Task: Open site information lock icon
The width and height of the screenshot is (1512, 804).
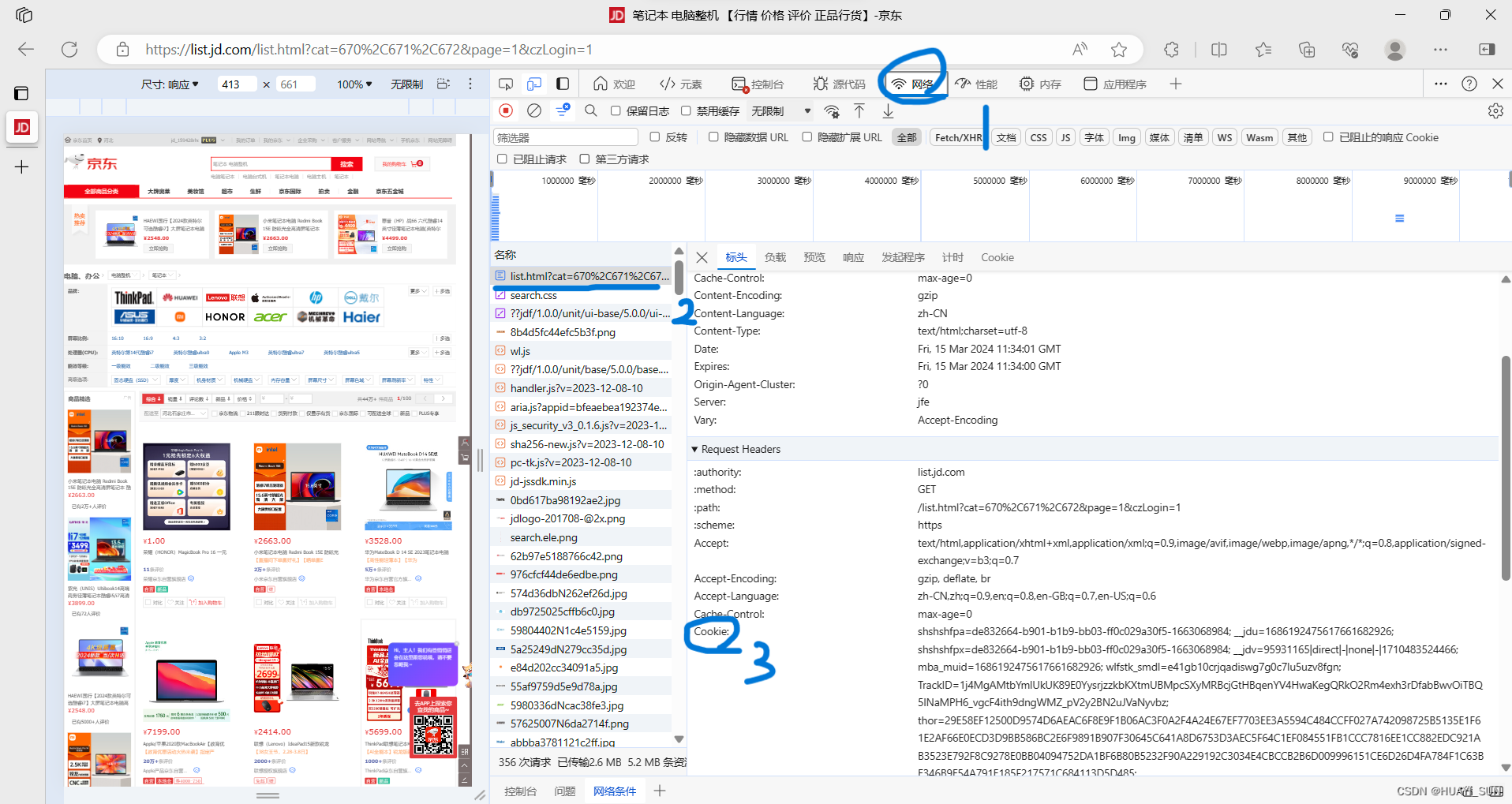Action: pos(122,49)
